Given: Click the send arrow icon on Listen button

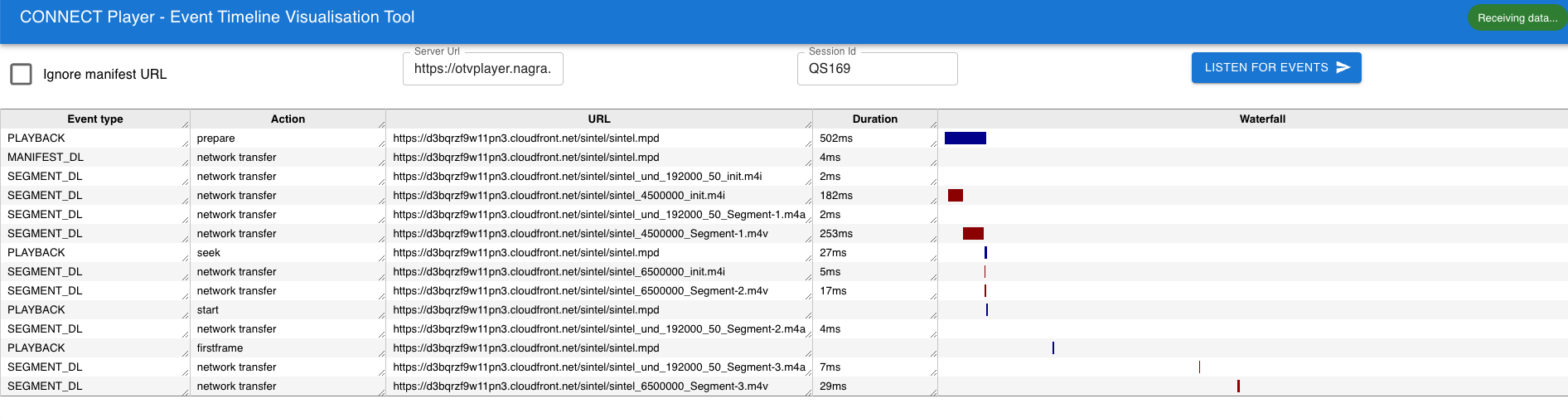Looking at the screenshot, I should click(x=1343, y=68).
